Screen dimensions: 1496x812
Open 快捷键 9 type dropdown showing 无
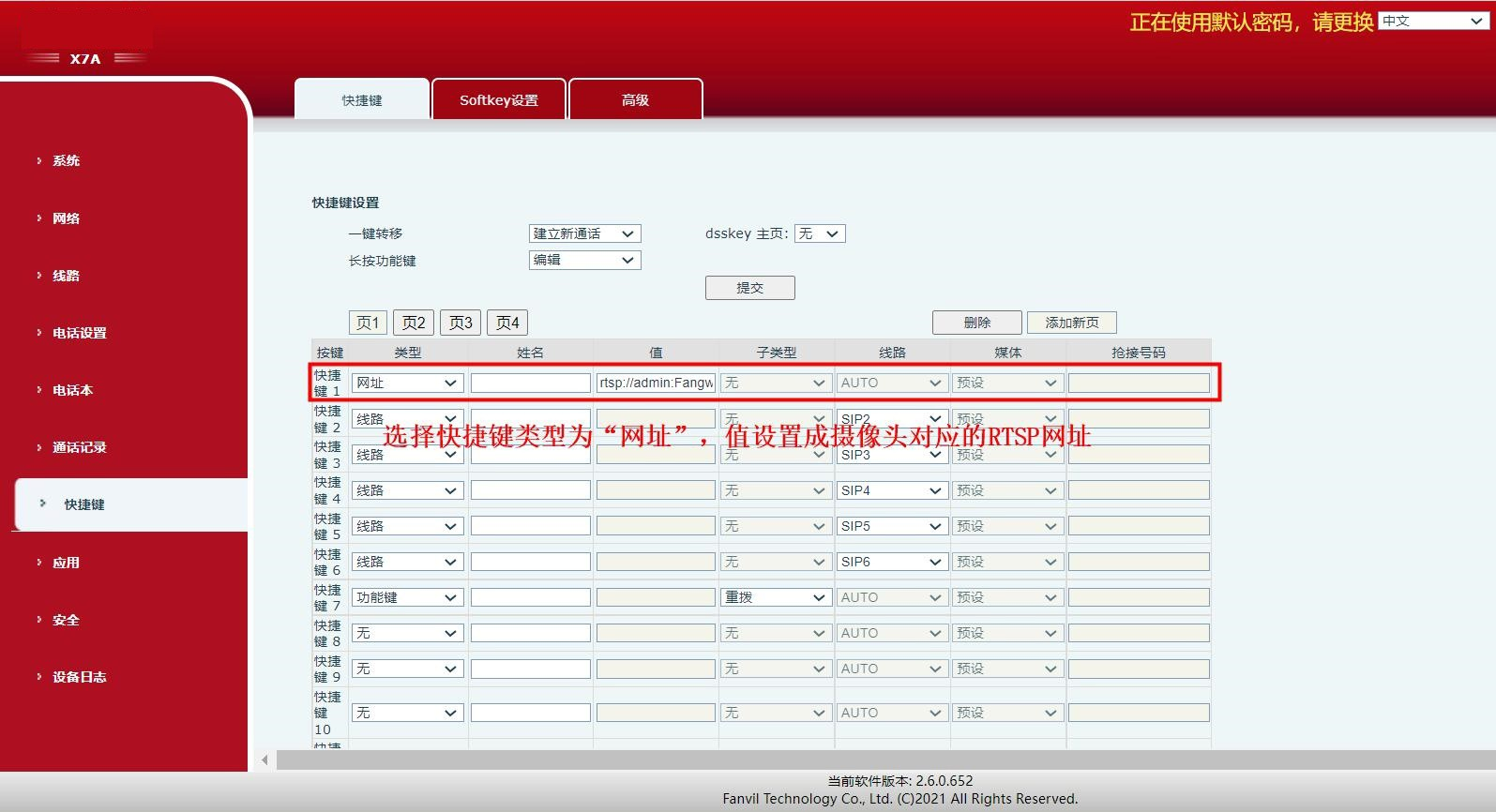[407, 669]
